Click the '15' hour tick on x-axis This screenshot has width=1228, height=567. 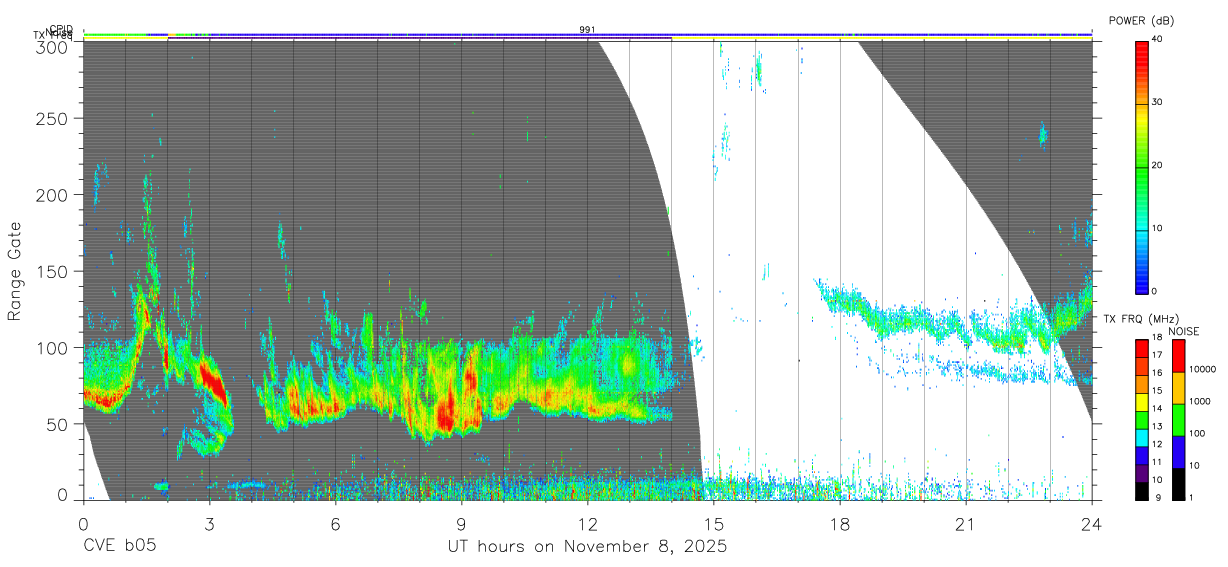(x=713, y=523)
